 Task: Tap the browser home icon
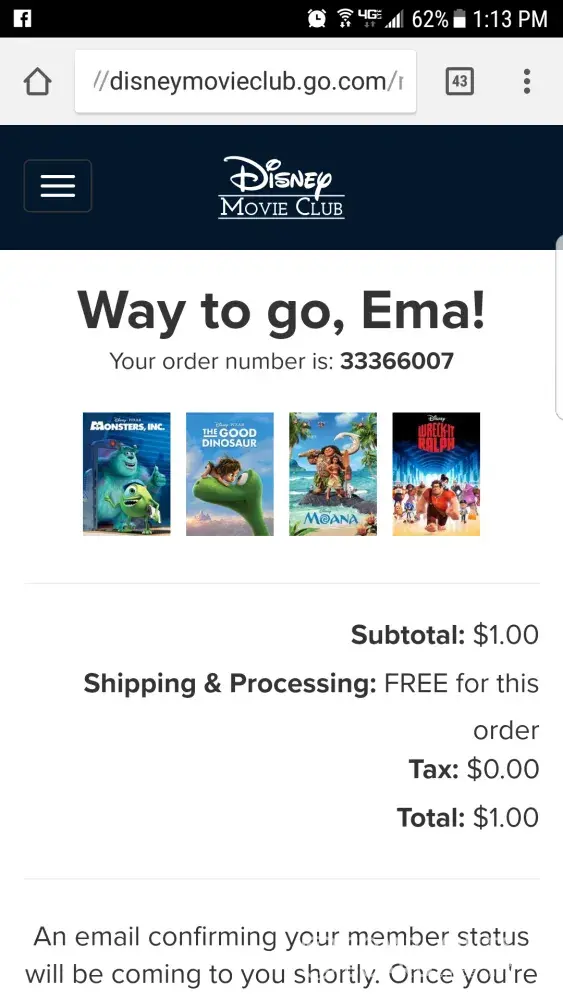click(x=38, y=82)
